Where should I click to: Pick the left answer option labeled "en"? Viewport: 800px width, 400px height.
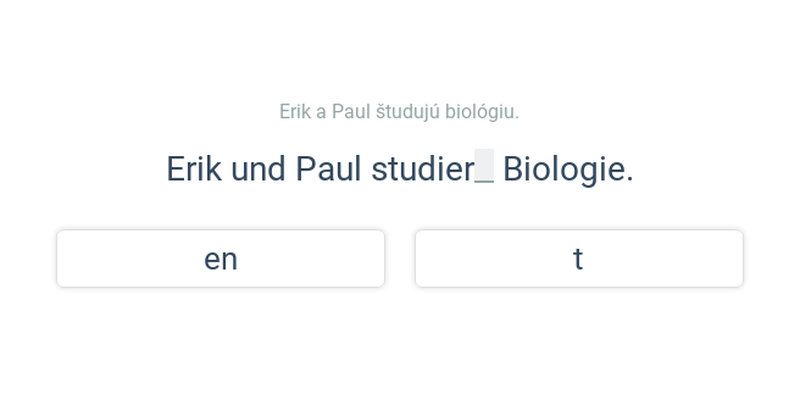coord(220,259)
